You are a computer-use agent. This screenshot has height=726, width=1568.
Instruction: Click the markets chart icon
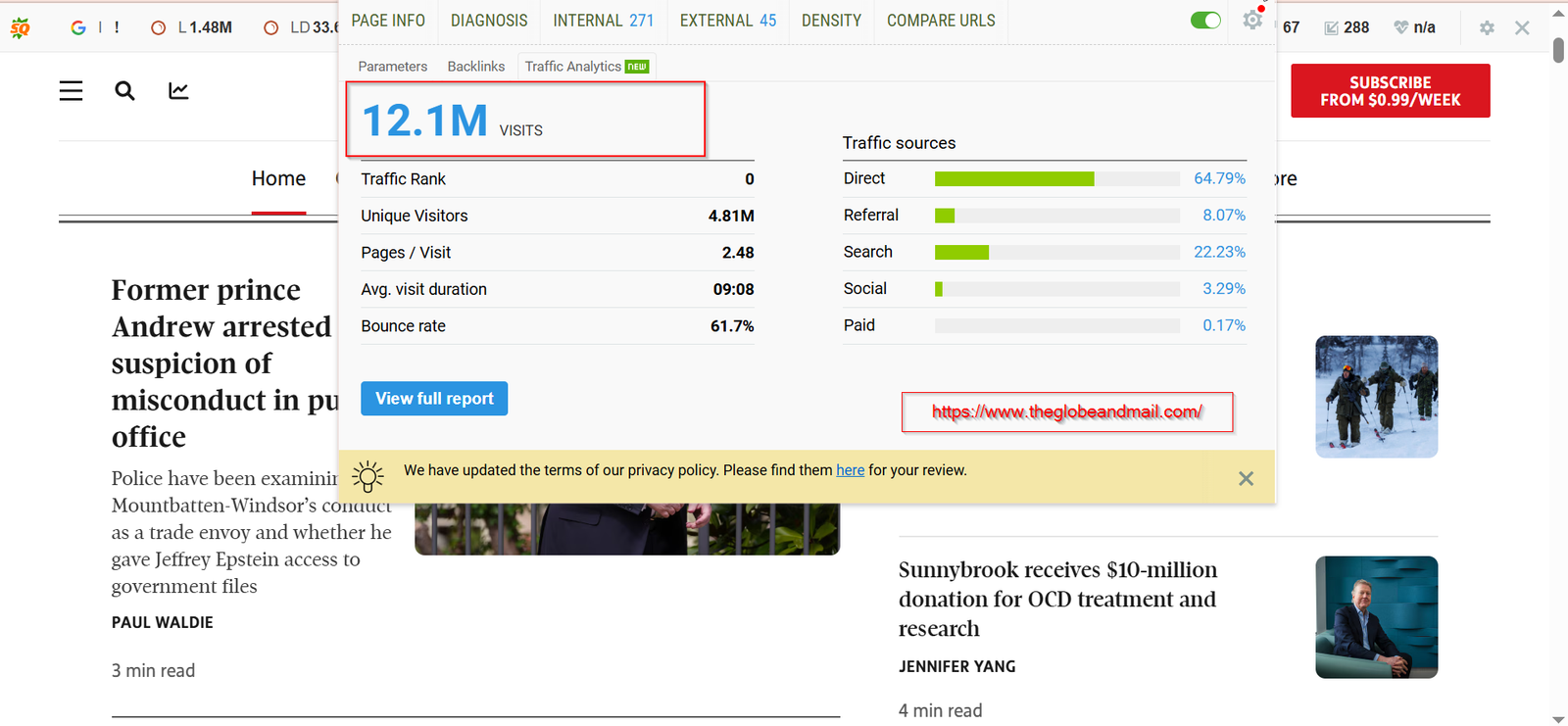(x=178, y=91)
